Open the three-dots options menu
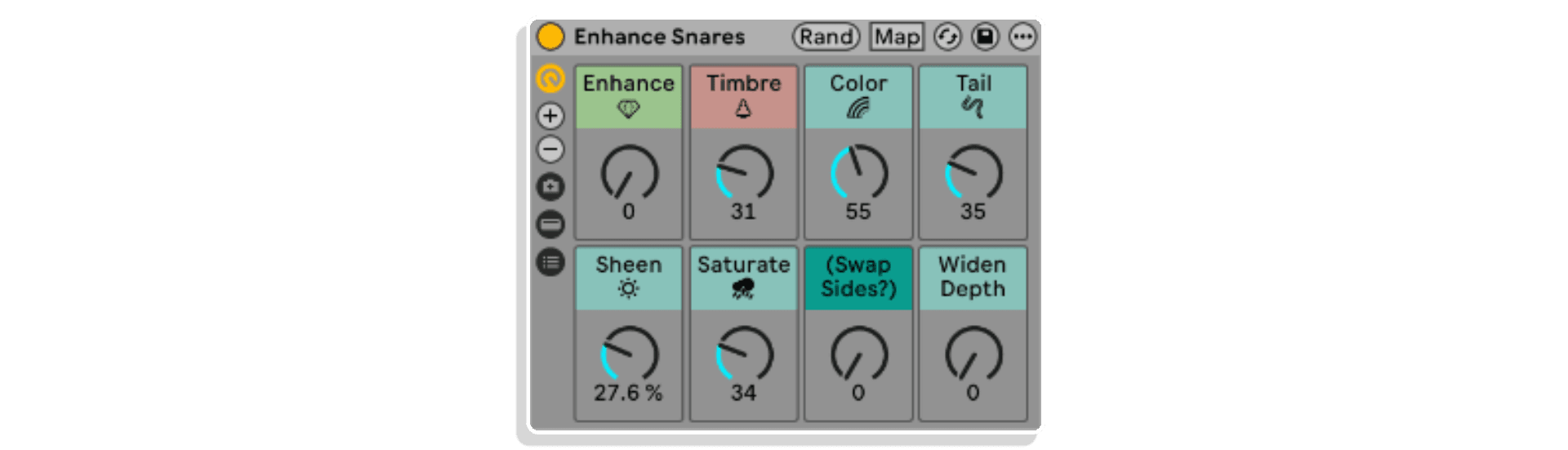The height and width of the screenshot is (450, 1568). (1022, 37)
